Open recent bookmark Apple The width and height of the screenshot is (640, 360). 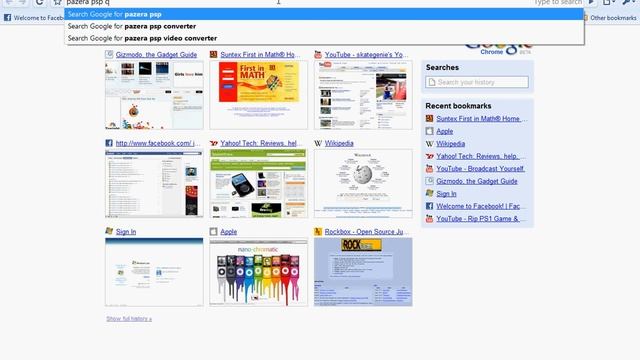(x=444, y=131)
